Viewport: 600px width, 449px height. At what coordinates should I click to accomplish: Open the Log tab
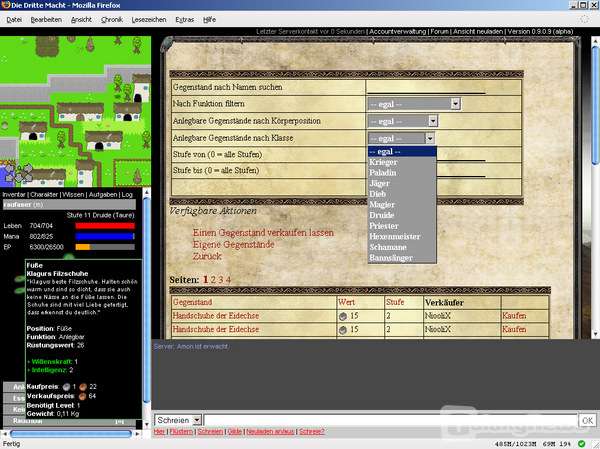pyautogui.click(x=127, y=194)
